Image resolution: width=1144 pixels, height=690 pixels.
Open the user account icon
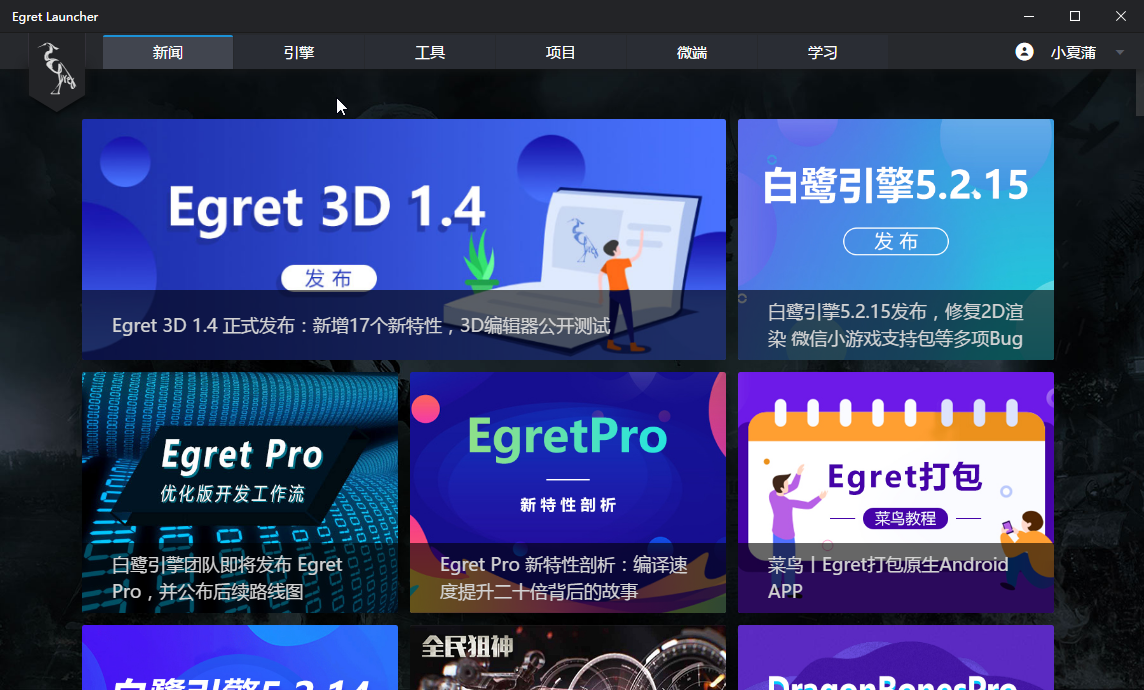click(x=1023, y=51)
